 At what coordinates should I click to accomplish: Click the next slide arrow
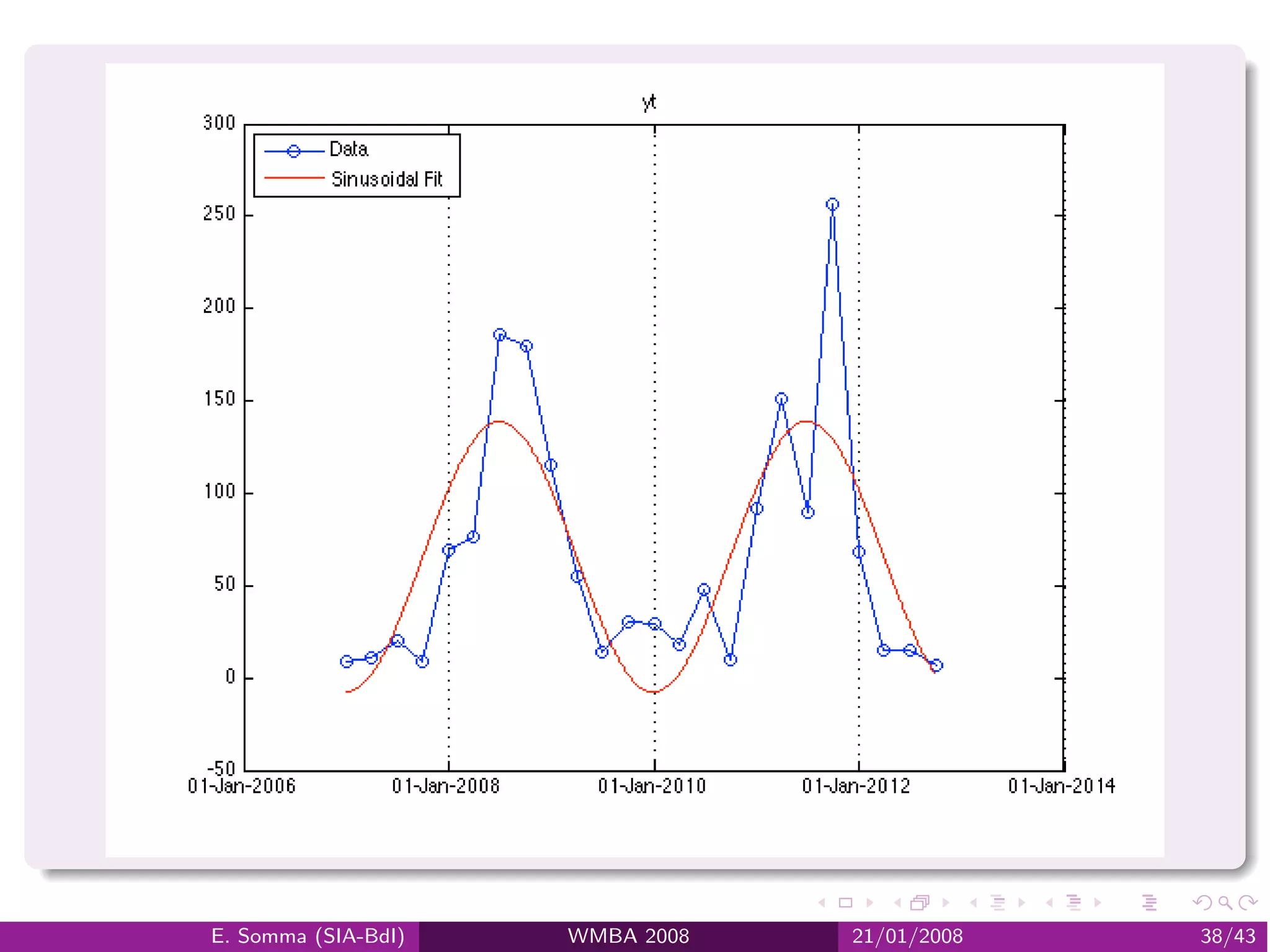[x=870, y=902]
